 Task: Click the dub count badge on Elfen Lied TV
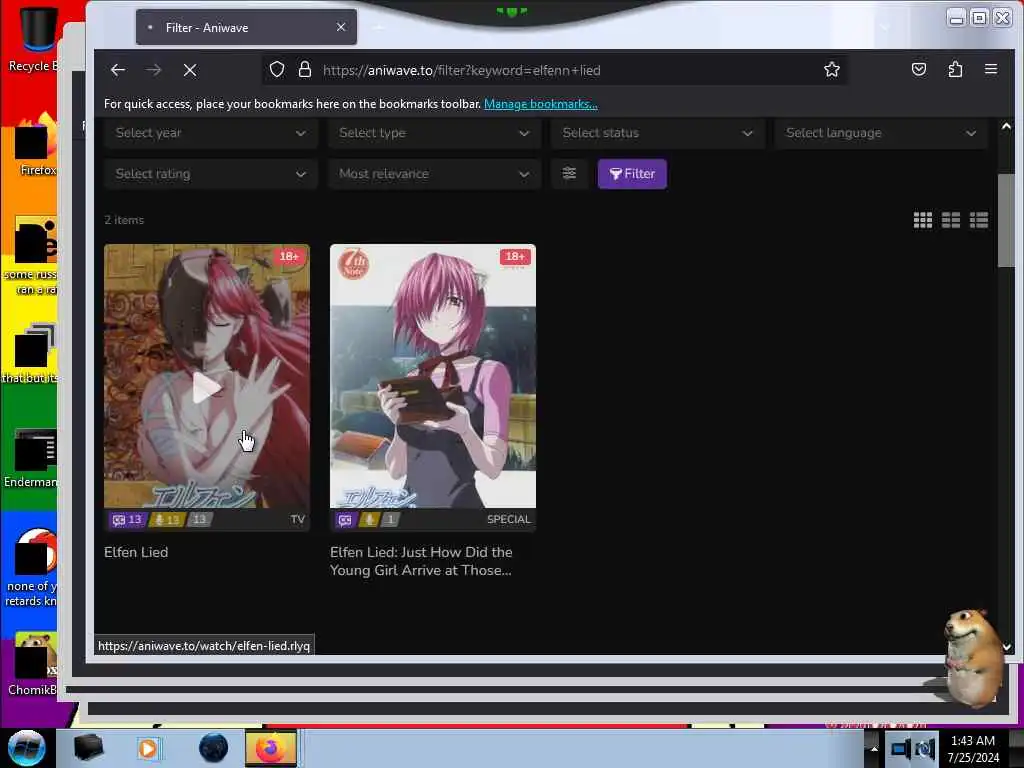click(x=167, y=520)
